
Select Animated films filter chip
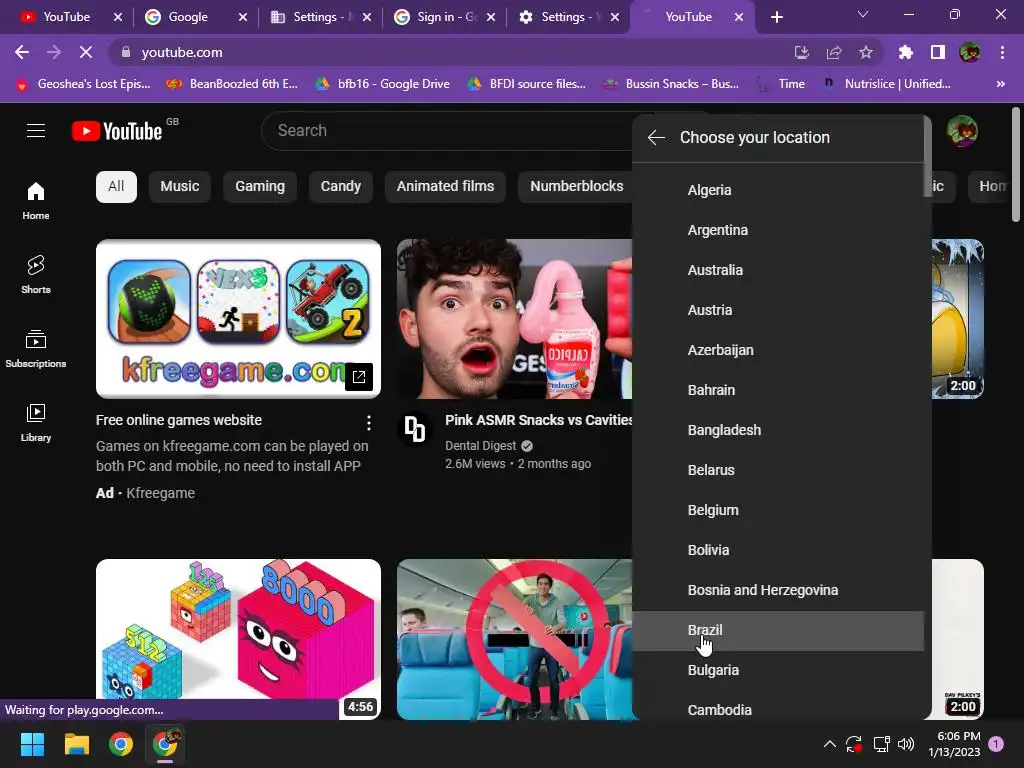[445, 186]
